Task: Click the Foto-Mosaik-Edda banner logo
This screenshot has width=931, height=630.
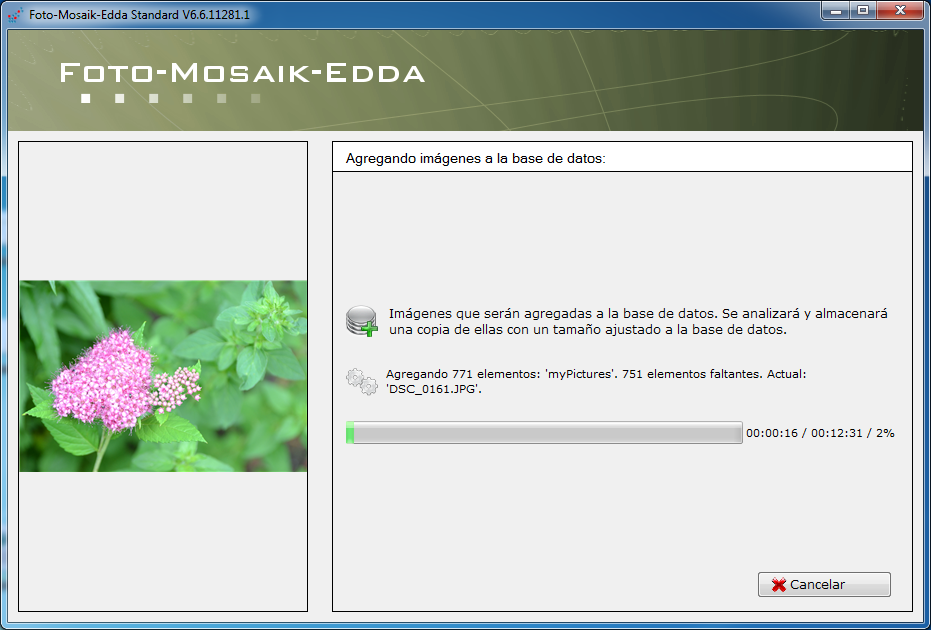Action: click(242, 81)
